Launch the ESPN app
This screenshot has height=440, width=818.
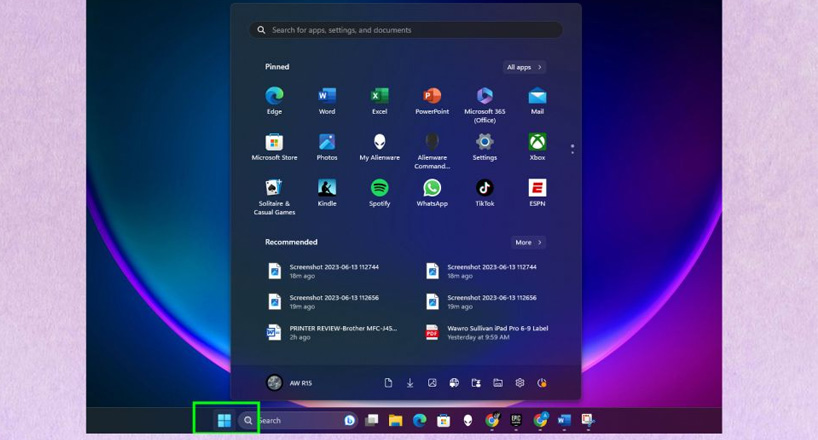[x=537, y=193]
